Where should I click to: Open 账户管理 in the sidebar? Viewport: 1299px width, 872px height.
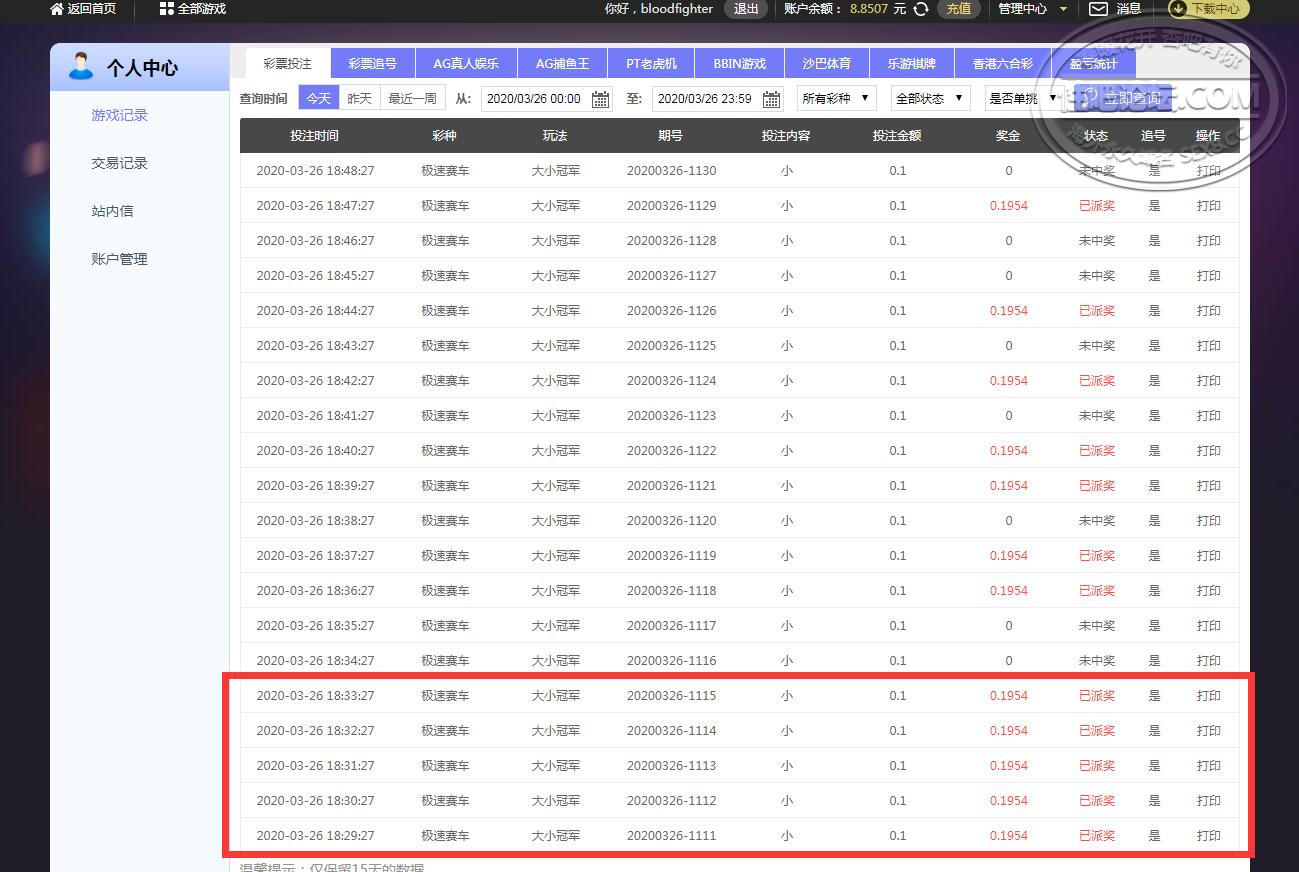click(119, 259)
